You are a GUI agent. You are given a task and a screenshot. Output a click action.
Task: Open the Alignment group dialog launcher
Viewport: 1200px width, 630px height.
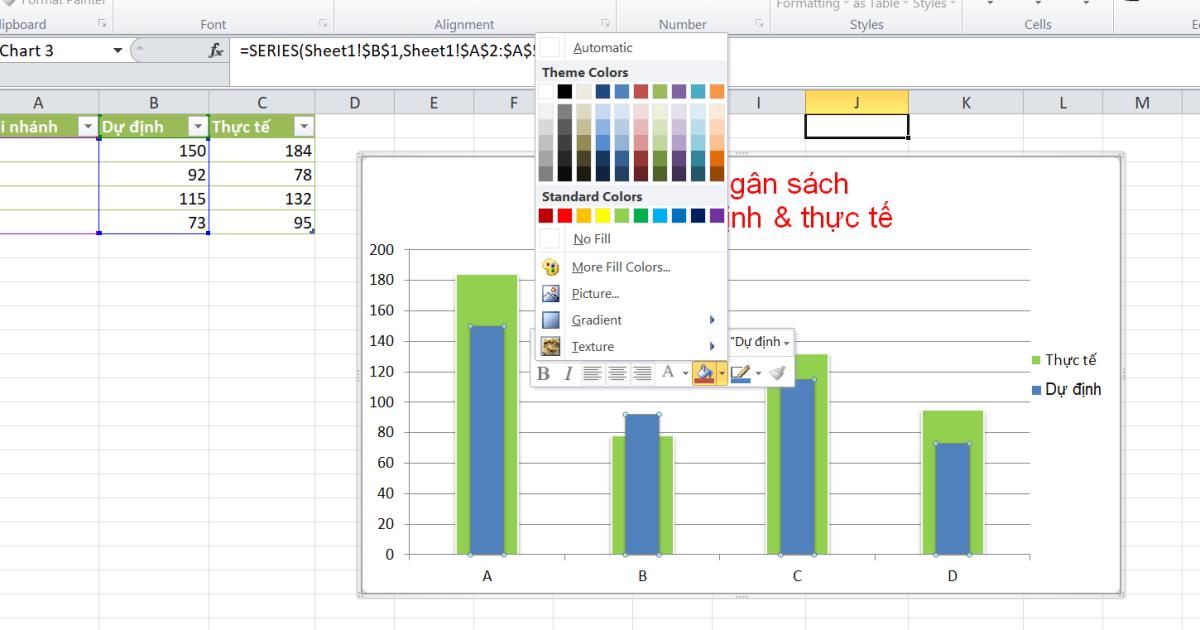click(x=605, y=24)
